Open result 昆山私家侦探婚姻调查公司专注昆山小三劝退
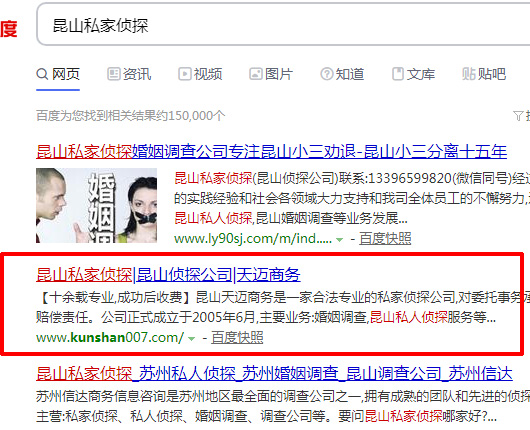Viewport: 530px width, 430px height. 271,151
